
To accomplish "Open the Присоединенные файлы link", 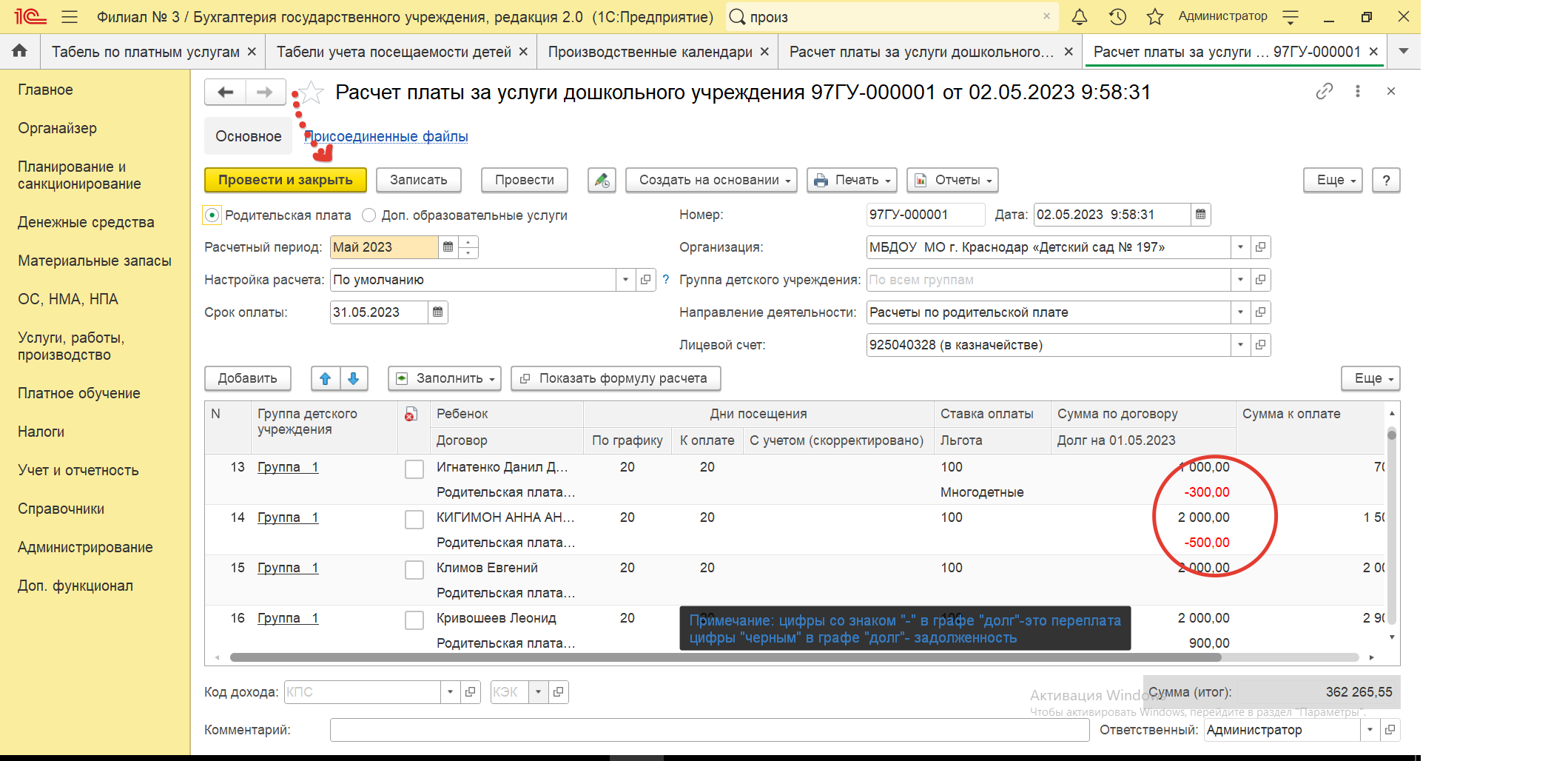I will click(387, 136).
